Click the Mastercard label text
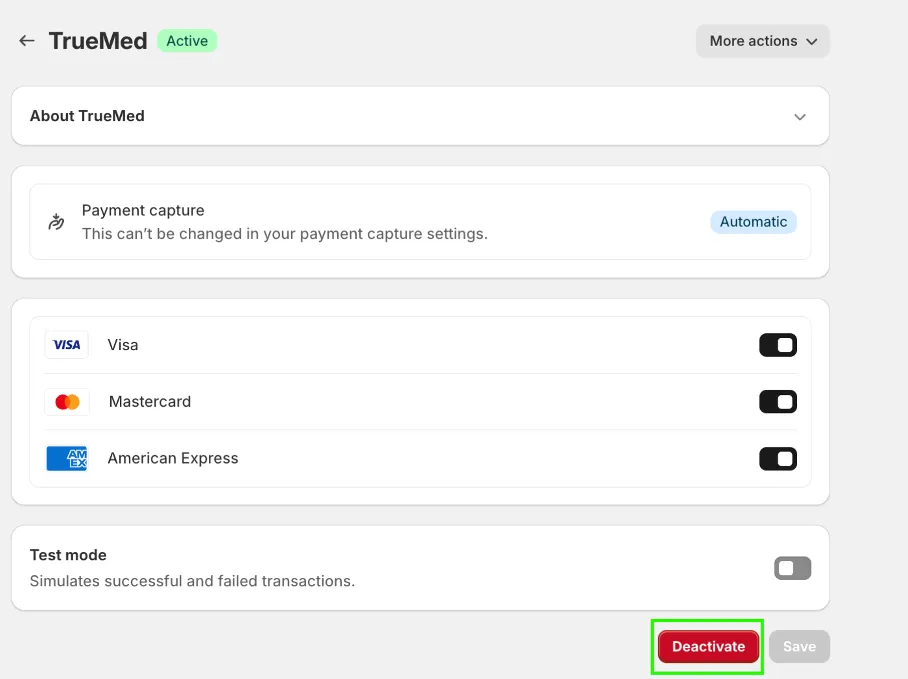 pos(150,402)
